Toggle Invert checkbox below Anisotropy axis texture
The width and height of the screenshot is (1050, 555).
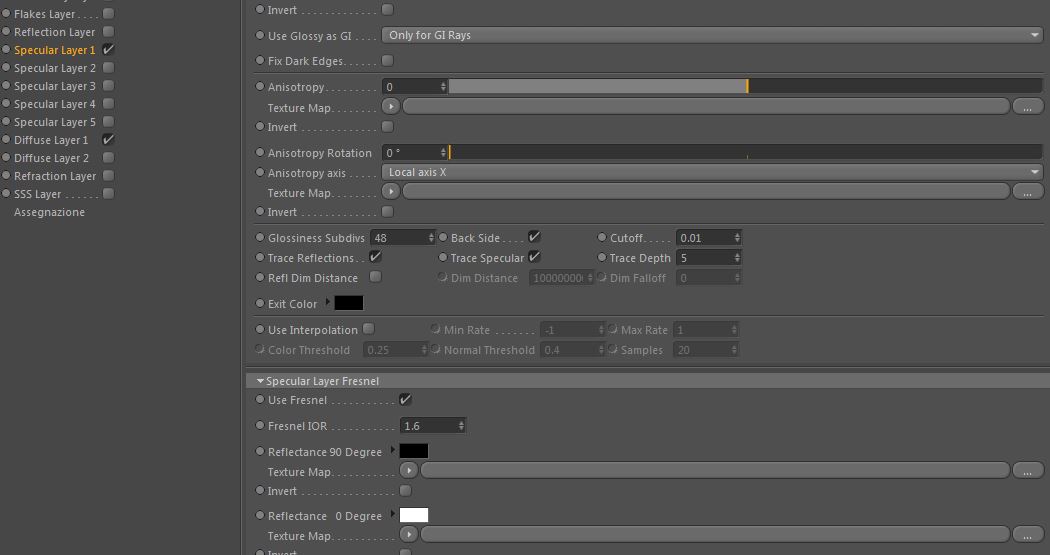387,212
